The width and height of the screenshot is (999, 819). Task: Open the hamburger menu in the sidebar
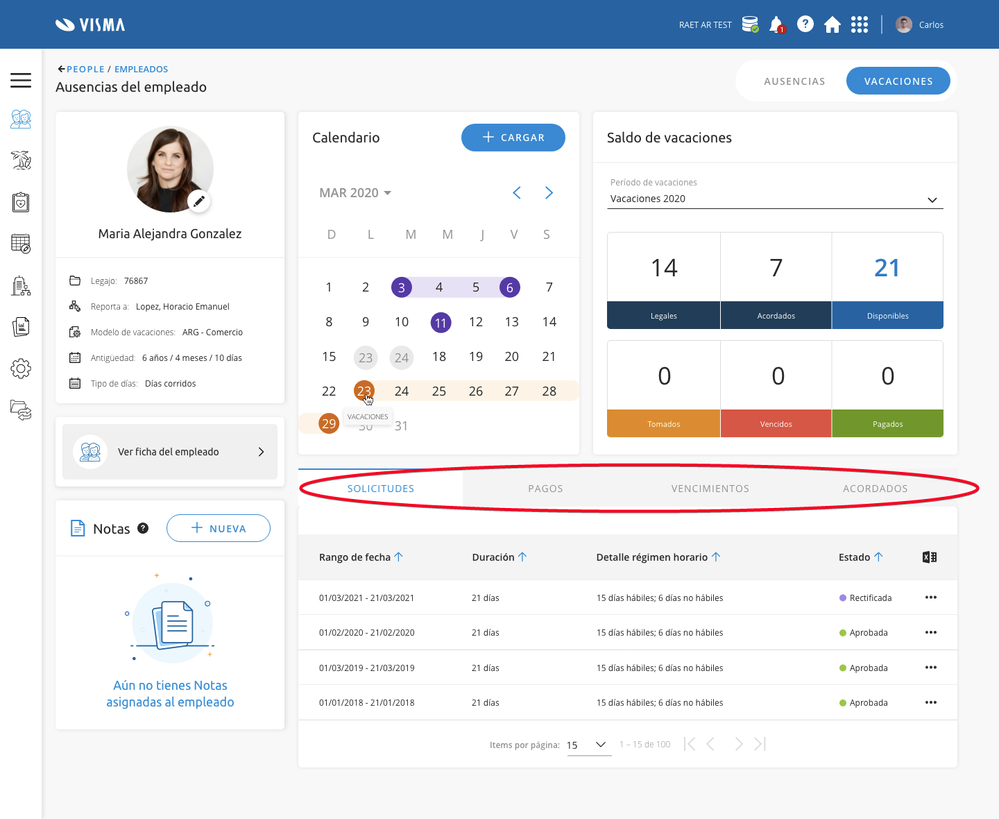(20, 80)
